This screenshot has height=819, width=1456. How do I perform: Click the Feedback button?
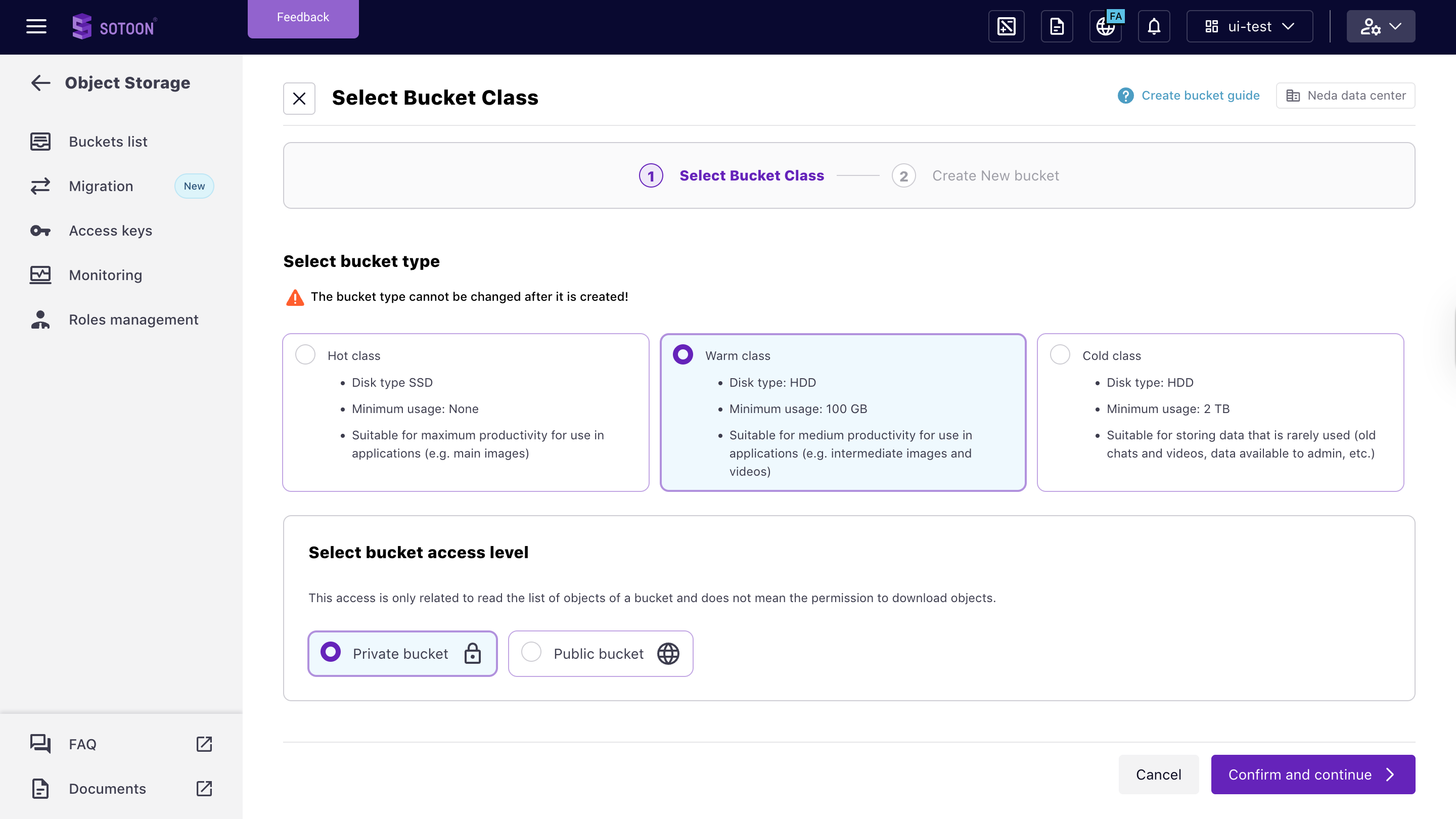point(303,18)
